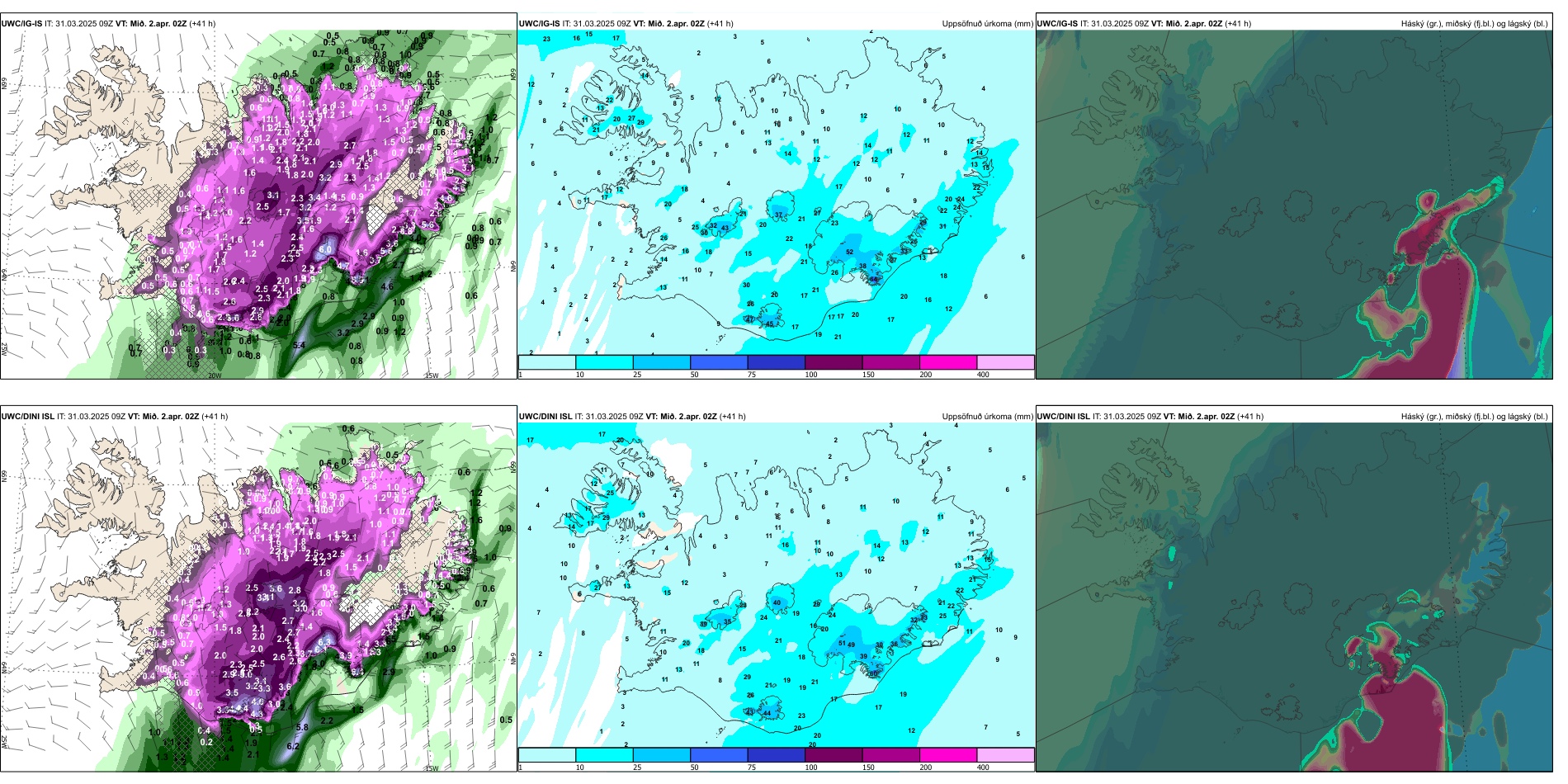Screen dimensions: 1568x784
Task: Pick the 10–25 mm cyan swatch in IG-IS legend
Action: pyautogui.click(x=604, y=362)
